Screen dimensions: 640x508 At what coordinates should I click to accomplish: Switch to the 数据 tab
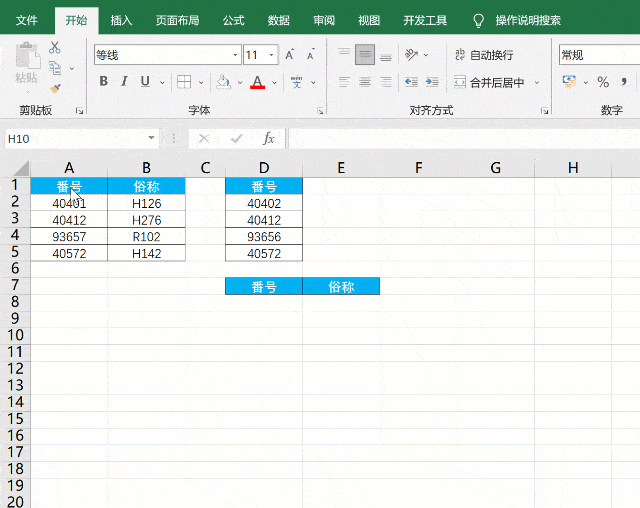click(278, 20)
